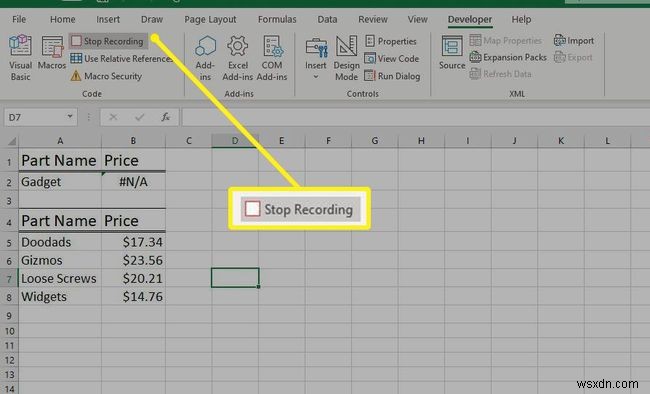Open the File tab
This screenshot has height=394, width=650.
[19, 19]
